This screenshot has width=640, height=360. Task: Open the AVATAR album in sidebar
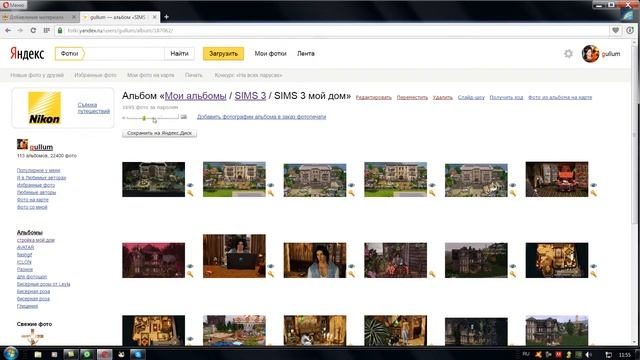click(x=25, y=247)
